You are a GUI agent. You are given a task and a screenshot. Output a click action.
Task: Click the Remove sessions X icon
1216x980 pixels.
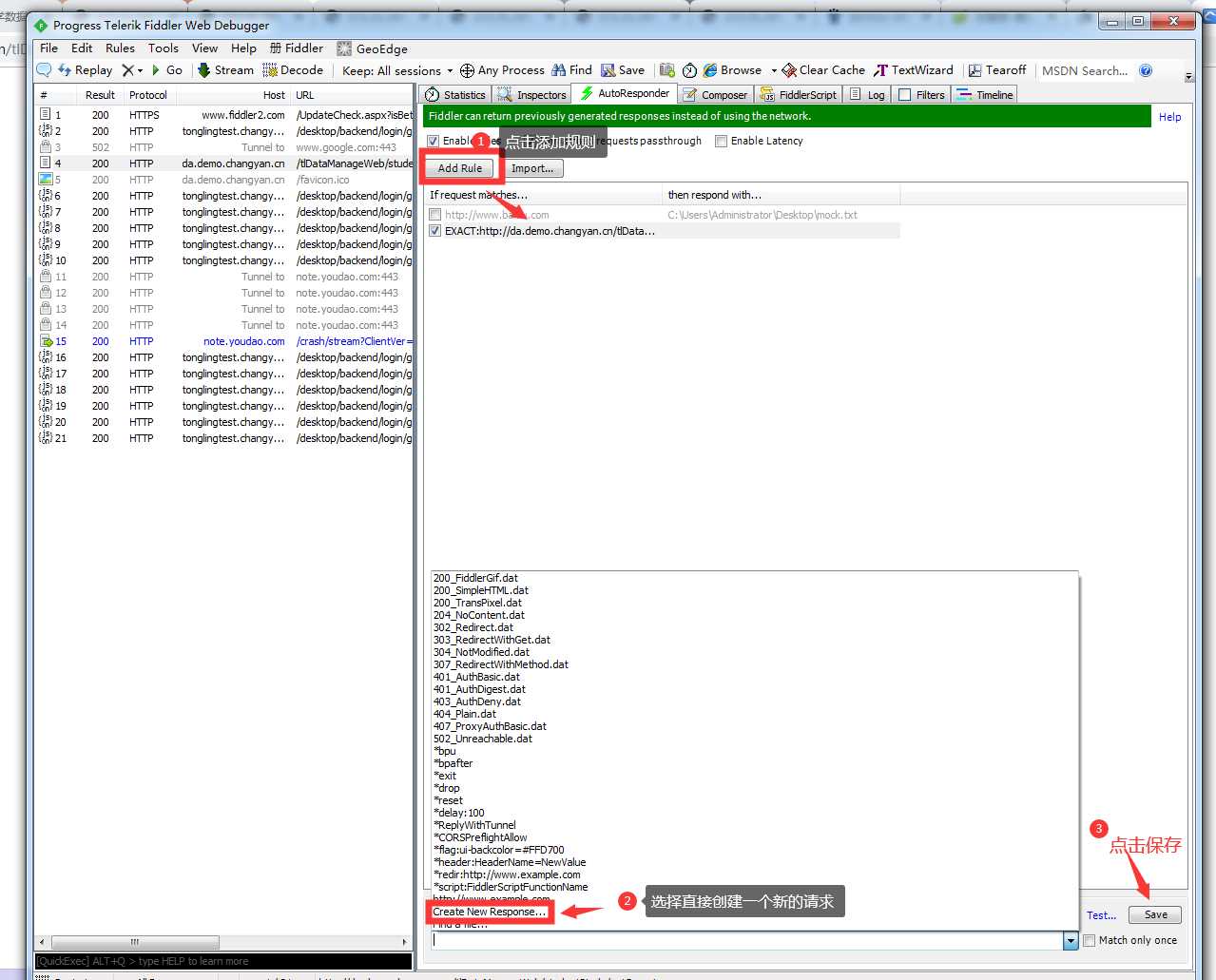128,70
